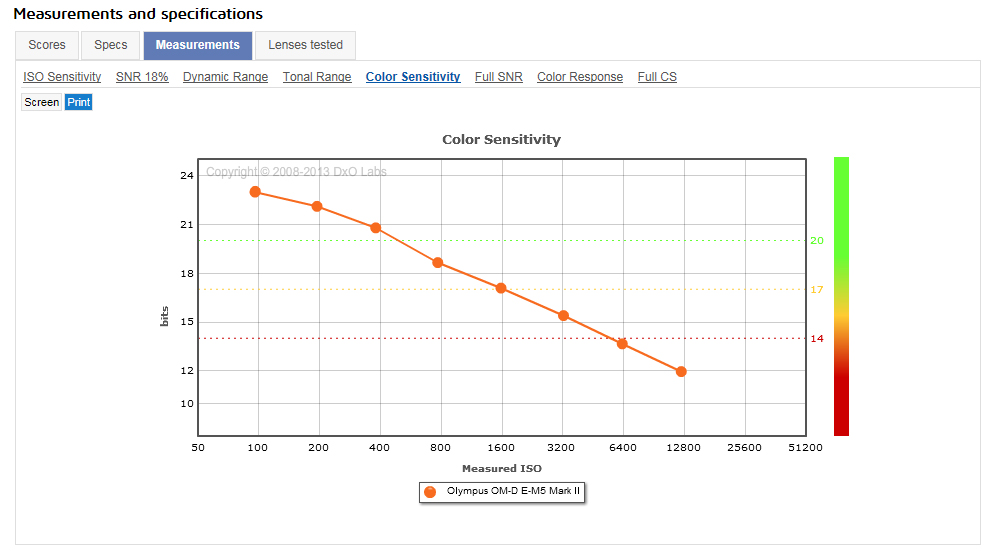This screenshot has height=553, width=989.
Task: Open the Scores tab
Action: pos(47,45)
